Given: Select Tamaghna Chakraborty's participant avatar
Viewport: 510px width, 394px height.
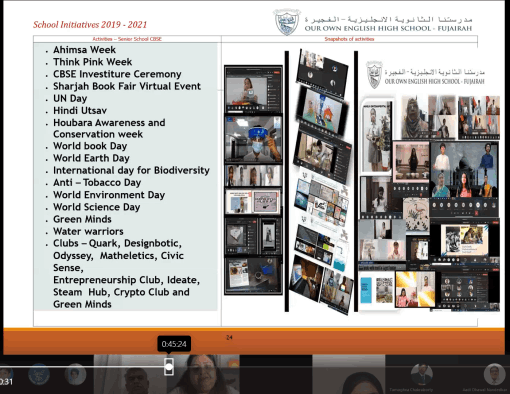Looking at the screenshot, I should (421, 374).
